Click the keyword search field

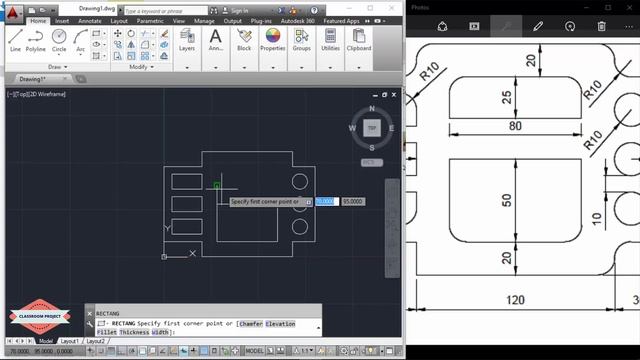(x=166, y=11)
